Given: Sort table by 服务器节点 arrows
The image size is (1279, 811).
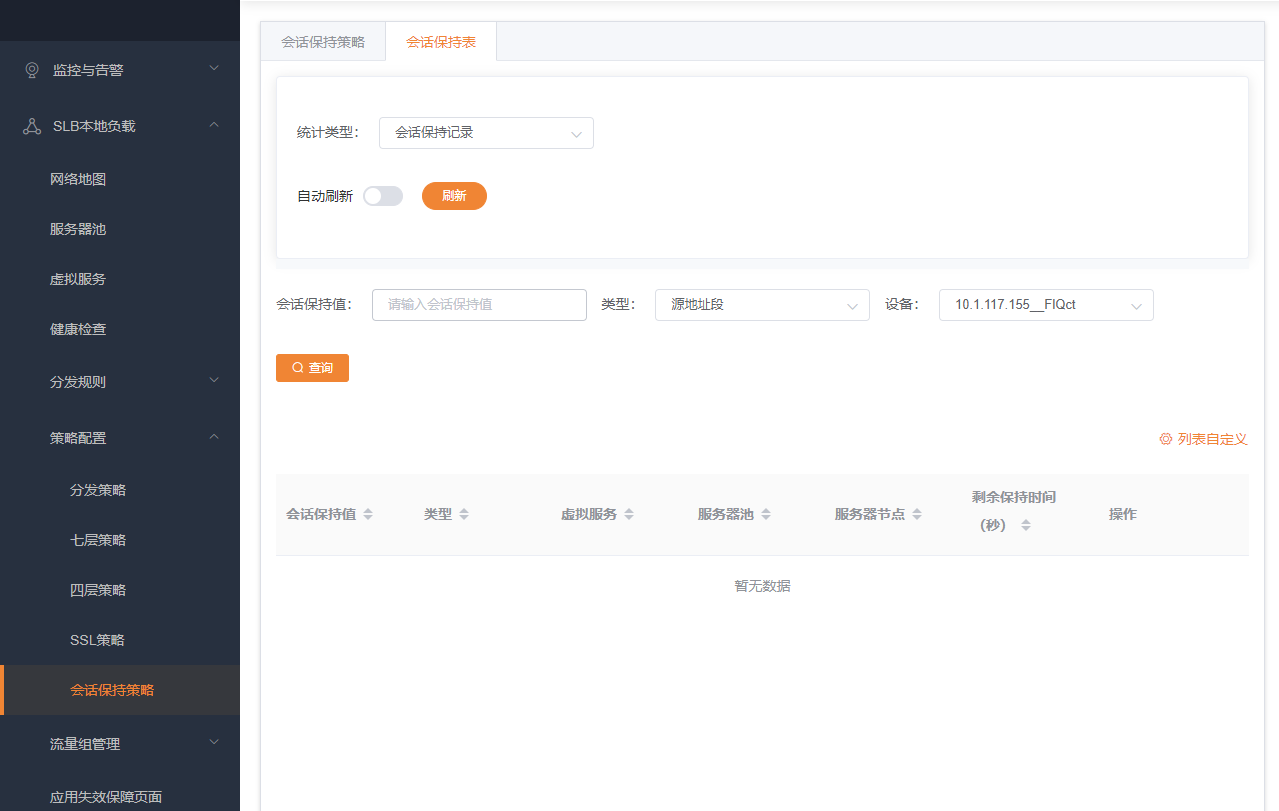Looking at the screenshot, I should 917,514.
